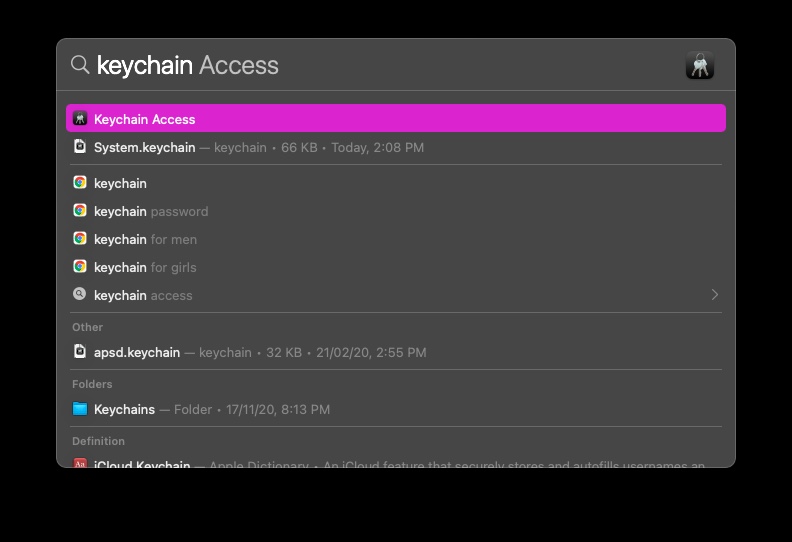Click the magnifying glass search icon
792x542 pixels.
[x=80, y=65]
